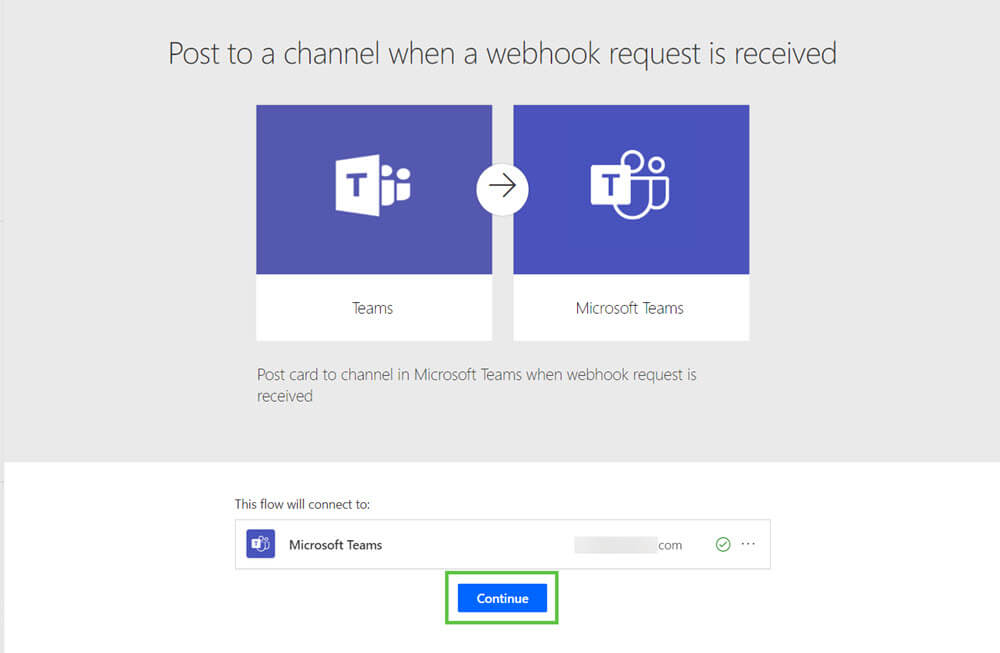Click the 'Microsoft Teams' tile label
The width and height of the screenshot is (1000, 653).
tap(629, 308)
